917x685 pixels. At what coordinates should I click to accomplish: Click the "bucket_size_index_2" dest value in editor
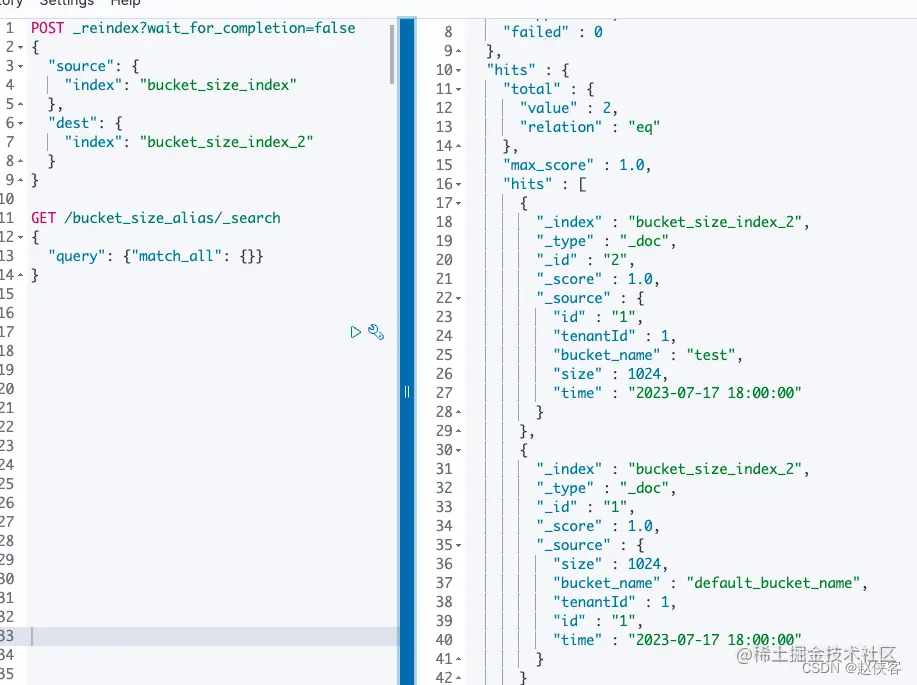[226, 142]
